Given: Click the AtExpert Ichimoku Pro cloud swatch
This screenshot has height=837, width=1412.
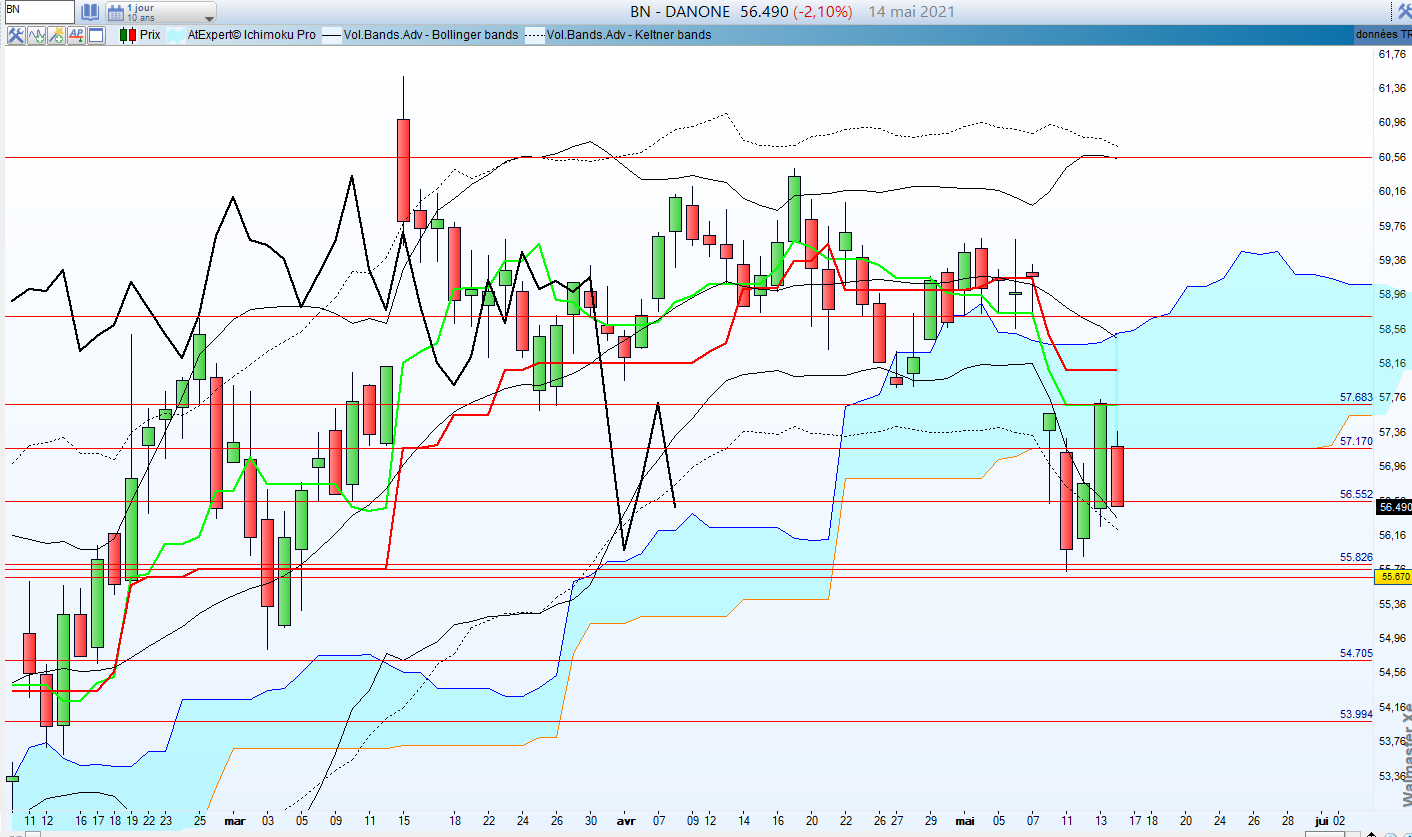Looking at the screenshot, I should (x=175, y=35).
